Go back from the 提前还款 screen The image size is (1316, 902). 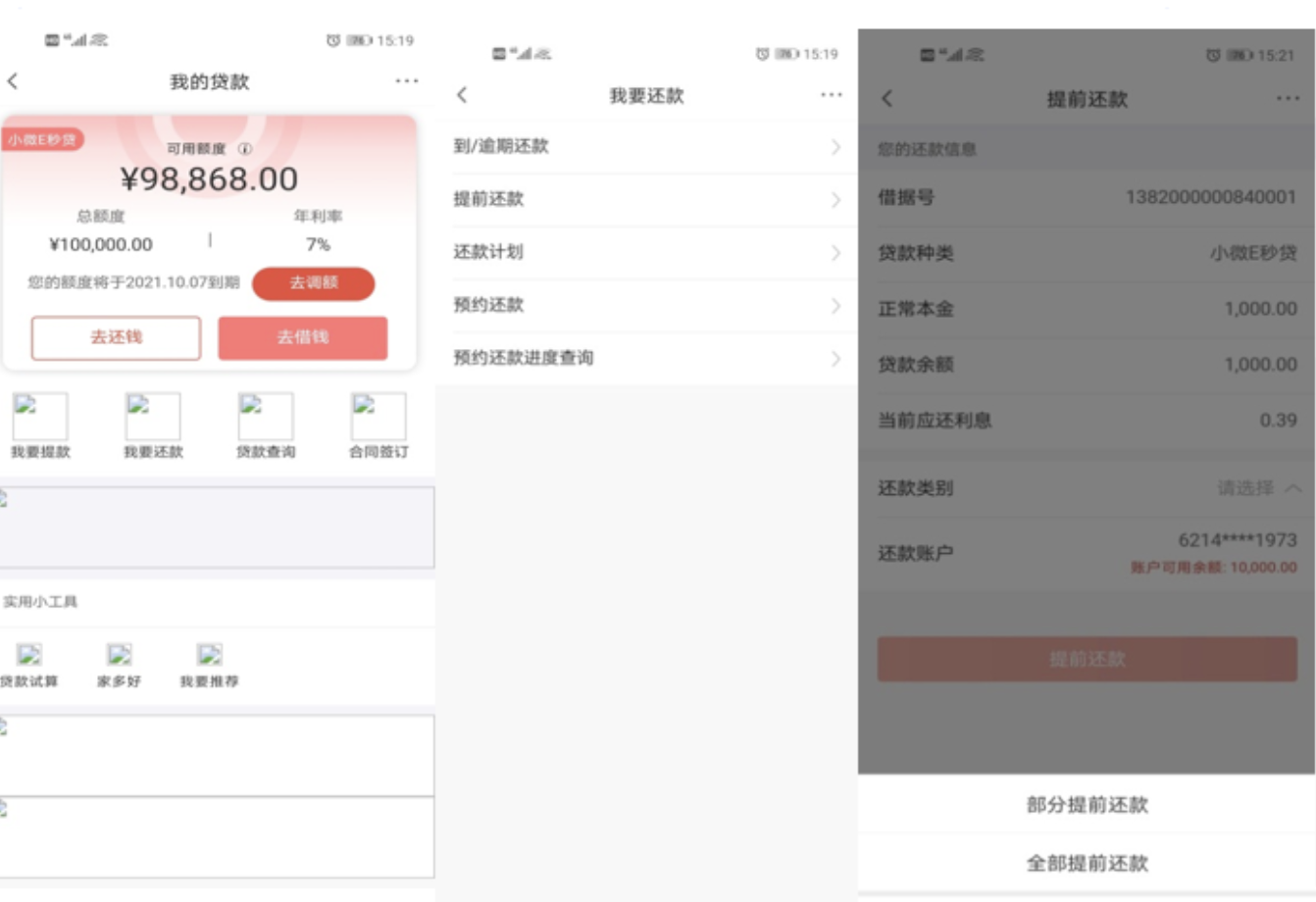(887, 99)
